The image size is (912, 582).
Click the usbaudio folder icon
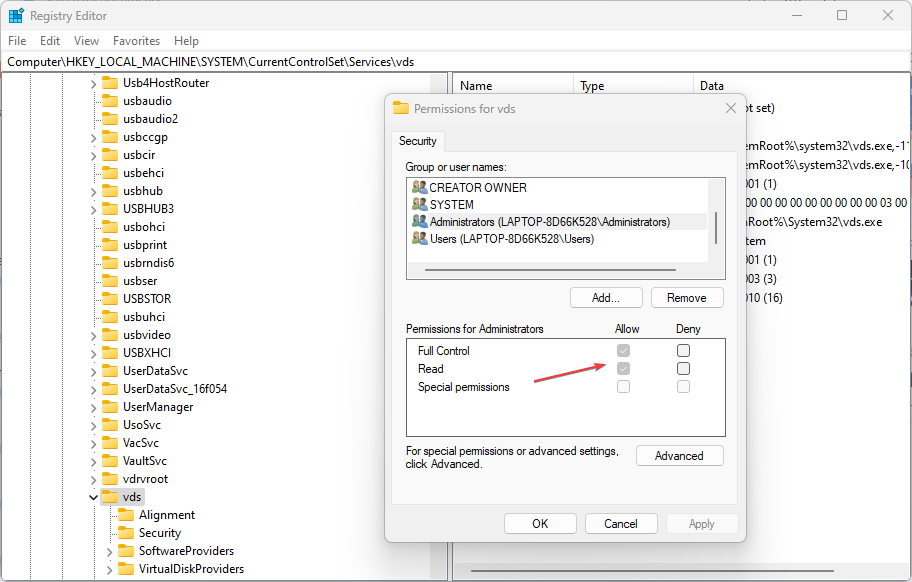tap(110, 101)
